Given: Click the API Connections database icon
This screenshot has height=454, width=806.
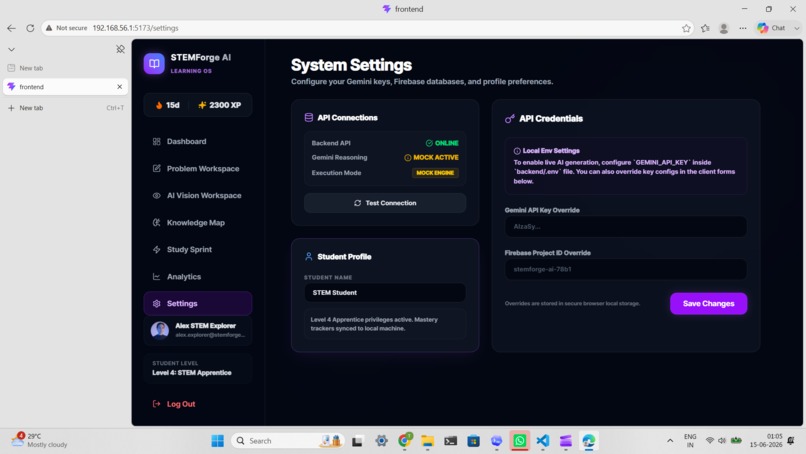Looking at the screenshot, I should (x=308, y=118).
